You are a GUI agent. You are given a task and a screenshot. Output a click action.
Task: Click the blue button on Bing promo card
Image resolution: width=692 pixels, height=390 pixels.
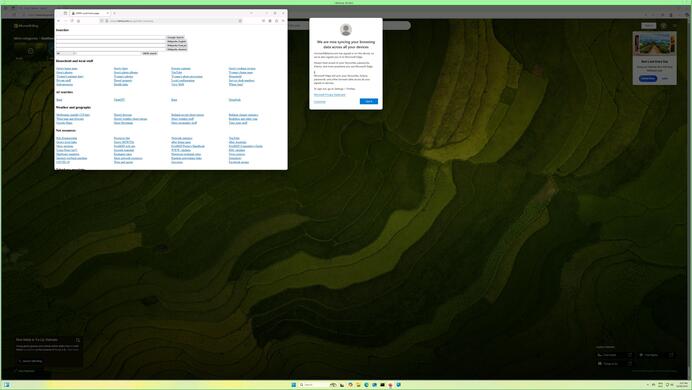tap(647, 78)
